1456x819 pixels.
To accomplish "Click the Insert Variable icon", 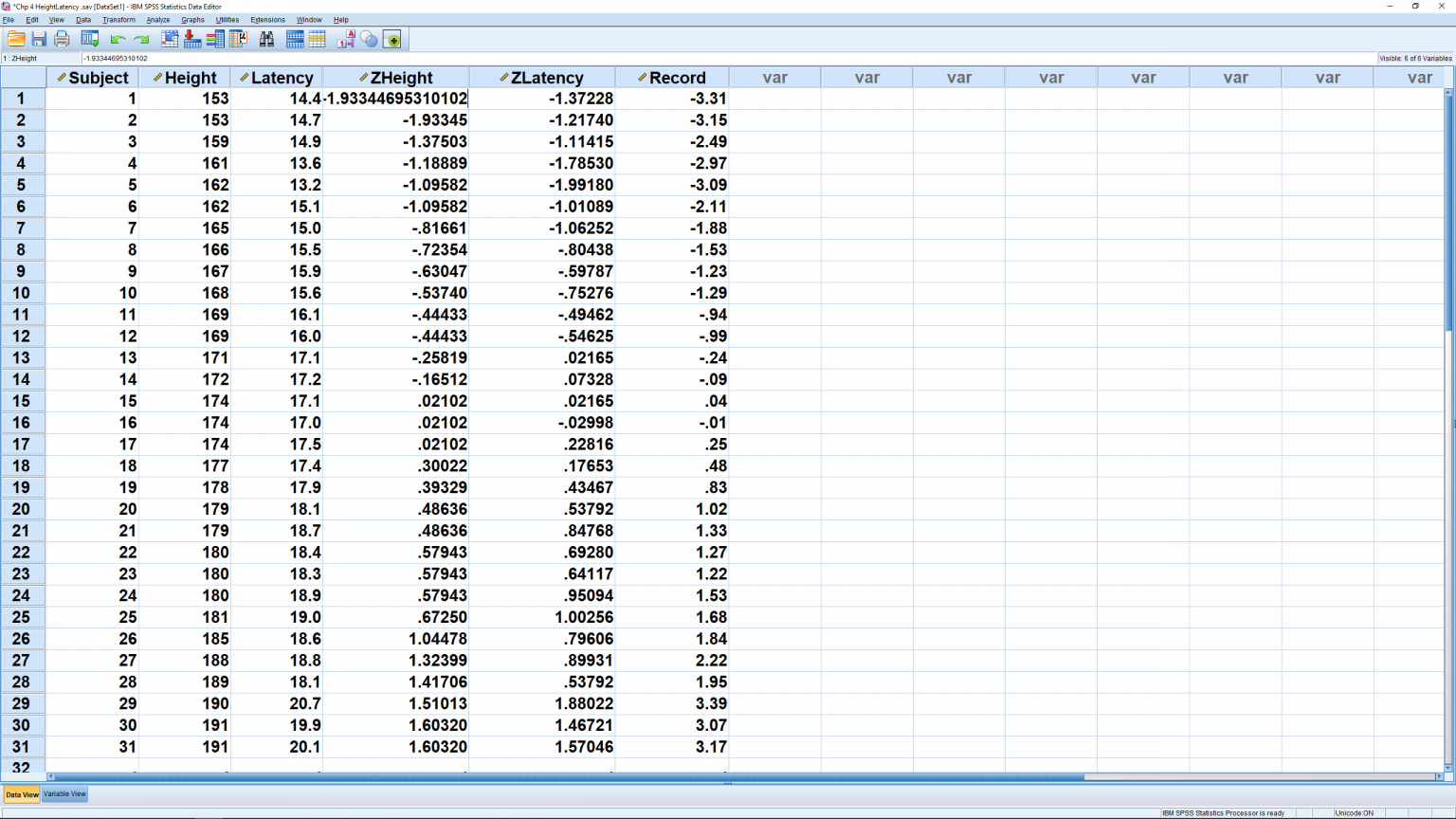I will (318, 39).
